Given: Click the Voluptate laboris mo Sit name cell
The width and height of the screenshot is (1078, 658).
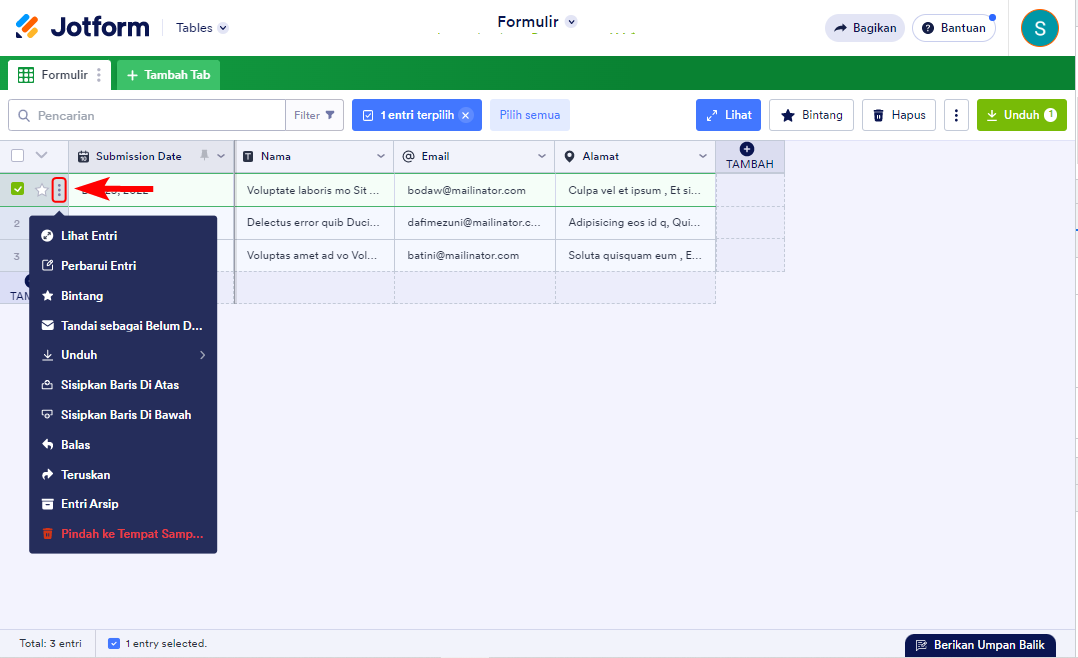Looking at the screenshot, I should (x=314, y=190).
